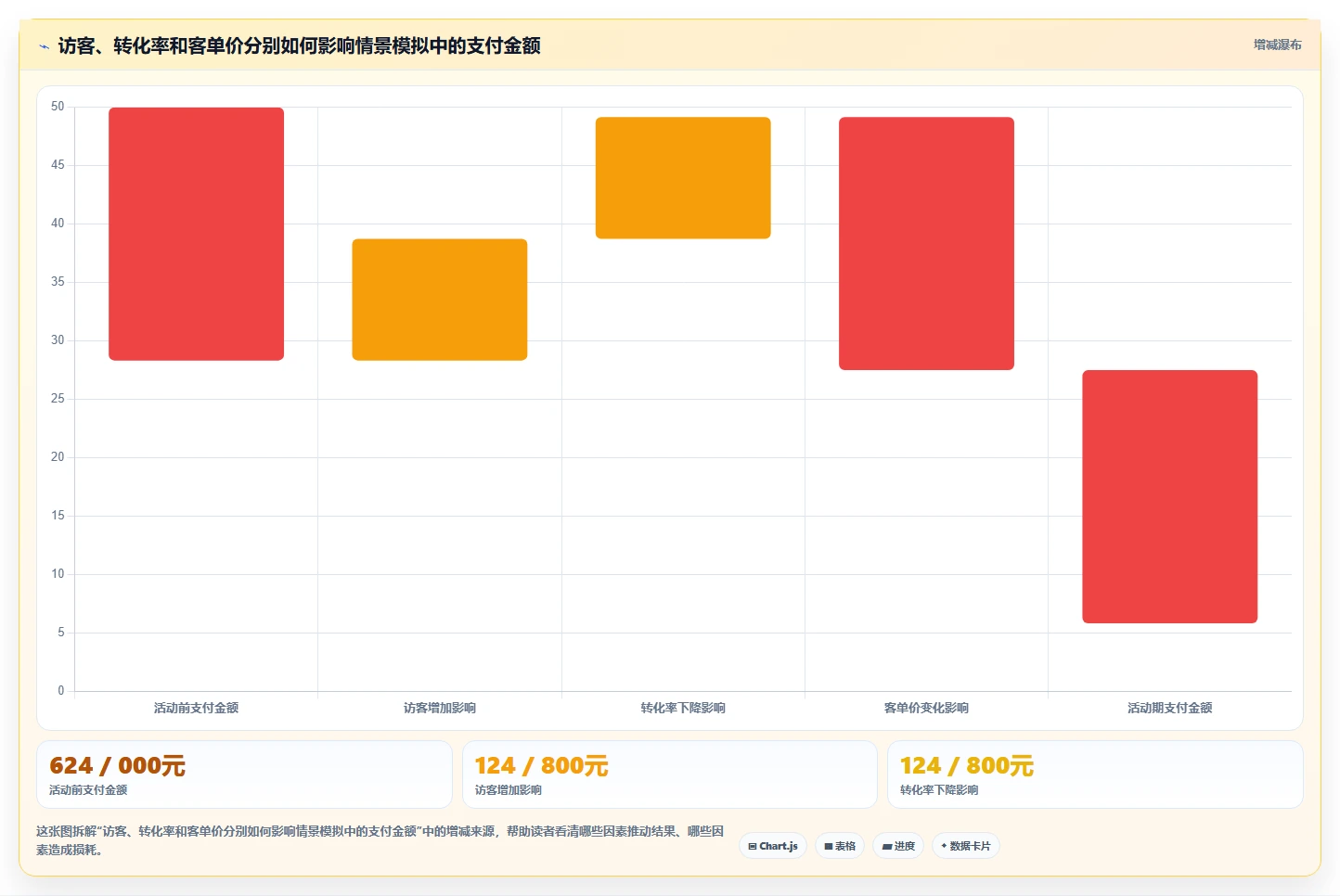
Task: Click the 活动期支付金额 x-axis label
Action: click(1169, 708)
